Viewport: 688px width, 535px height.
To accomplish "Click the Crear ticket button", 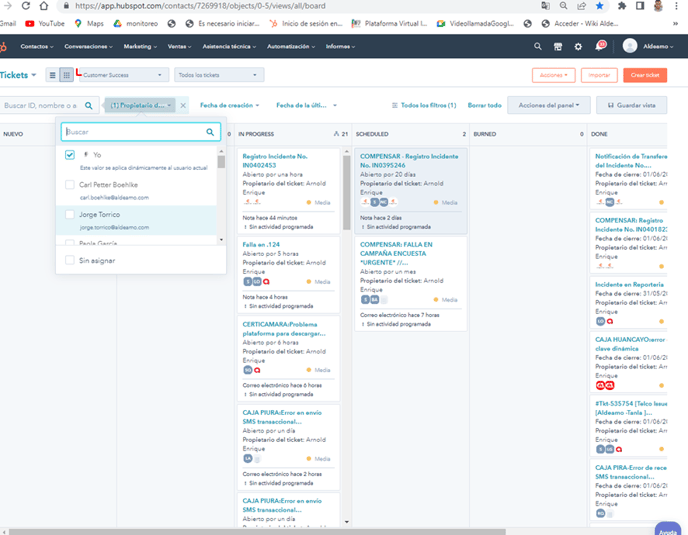I will [645, 75].
